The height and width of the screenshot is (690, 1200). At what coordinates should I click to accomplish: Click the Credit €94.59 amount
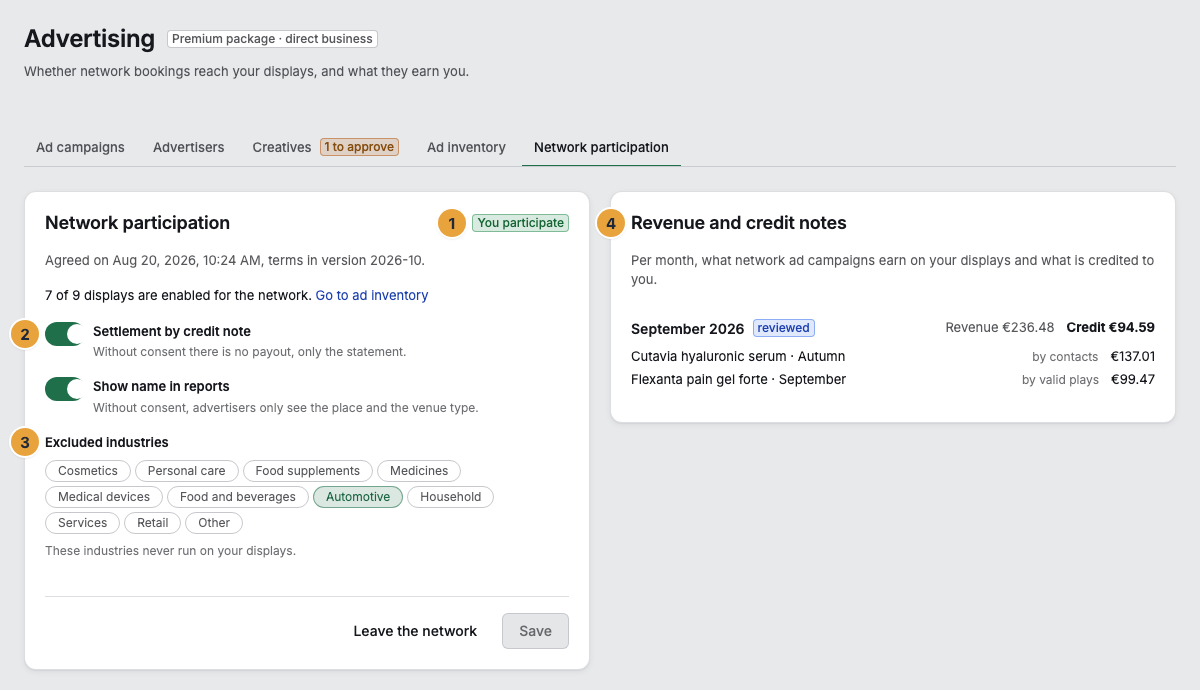pyautogui.click(x=1110, y=327)
